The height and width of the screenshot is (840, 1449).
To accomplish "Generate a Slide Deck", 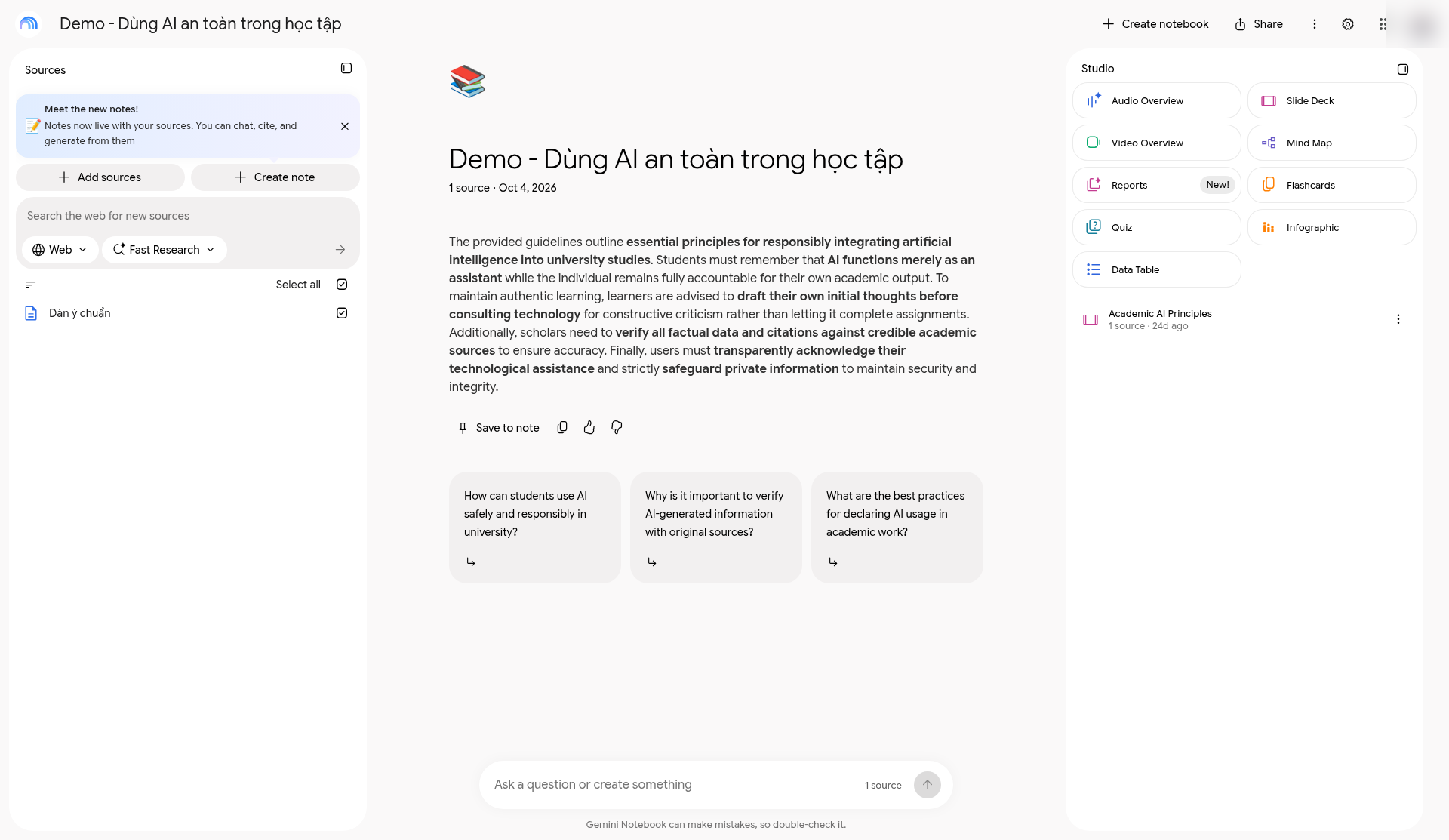I will [1332, 100].
